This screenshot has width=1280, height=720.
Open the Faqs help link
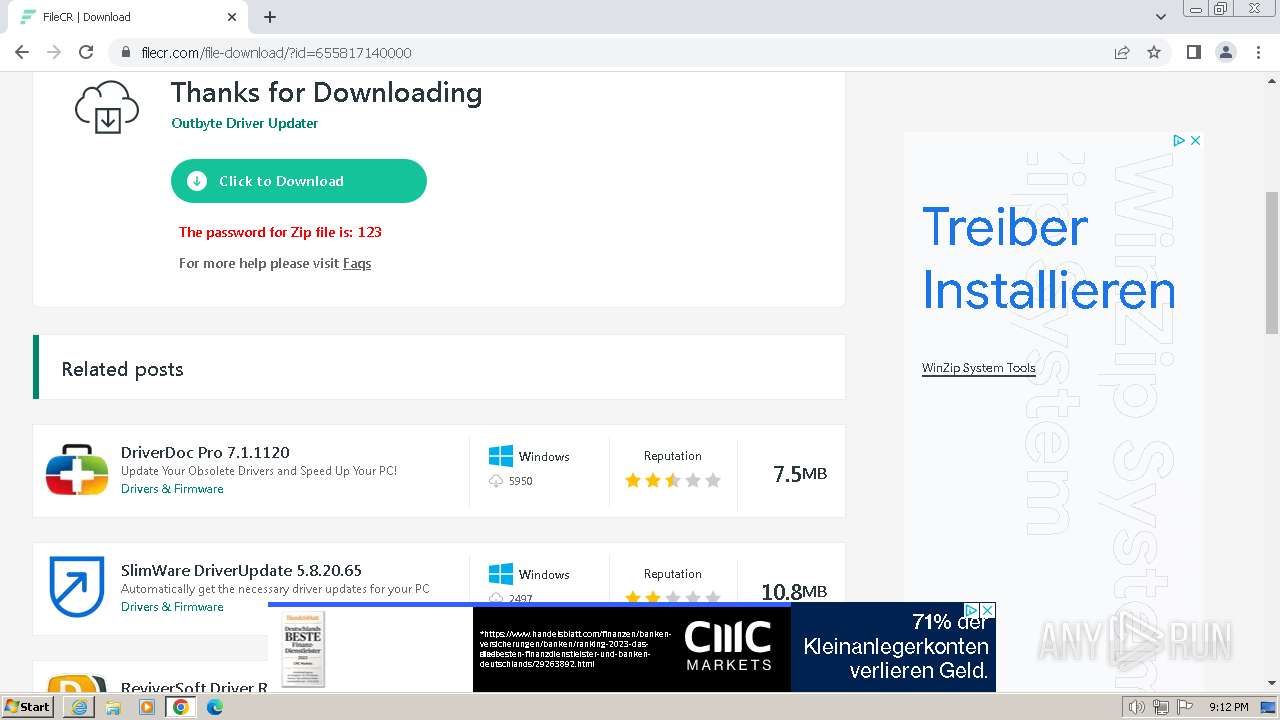(357, 263)
